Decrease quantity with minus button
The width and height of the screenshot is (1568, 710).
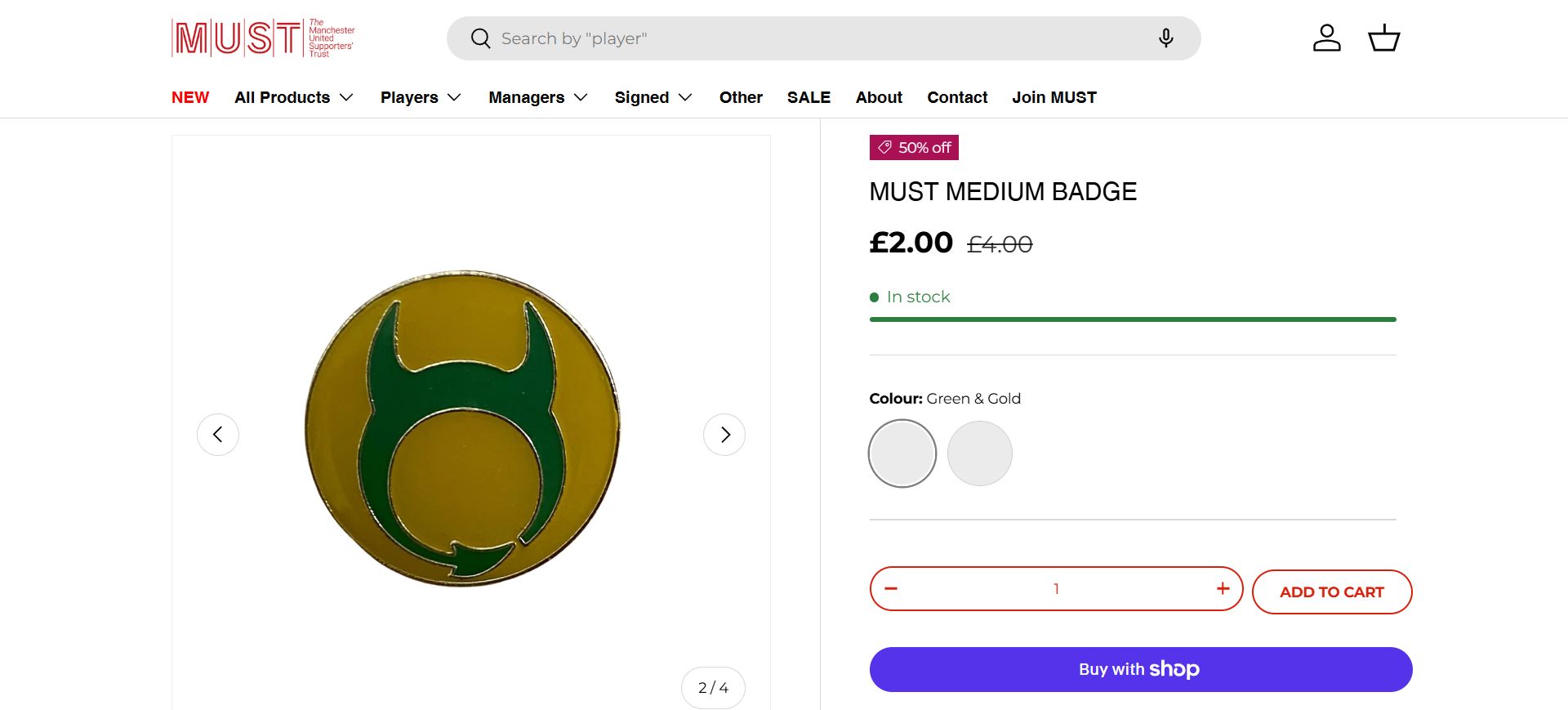891,589
